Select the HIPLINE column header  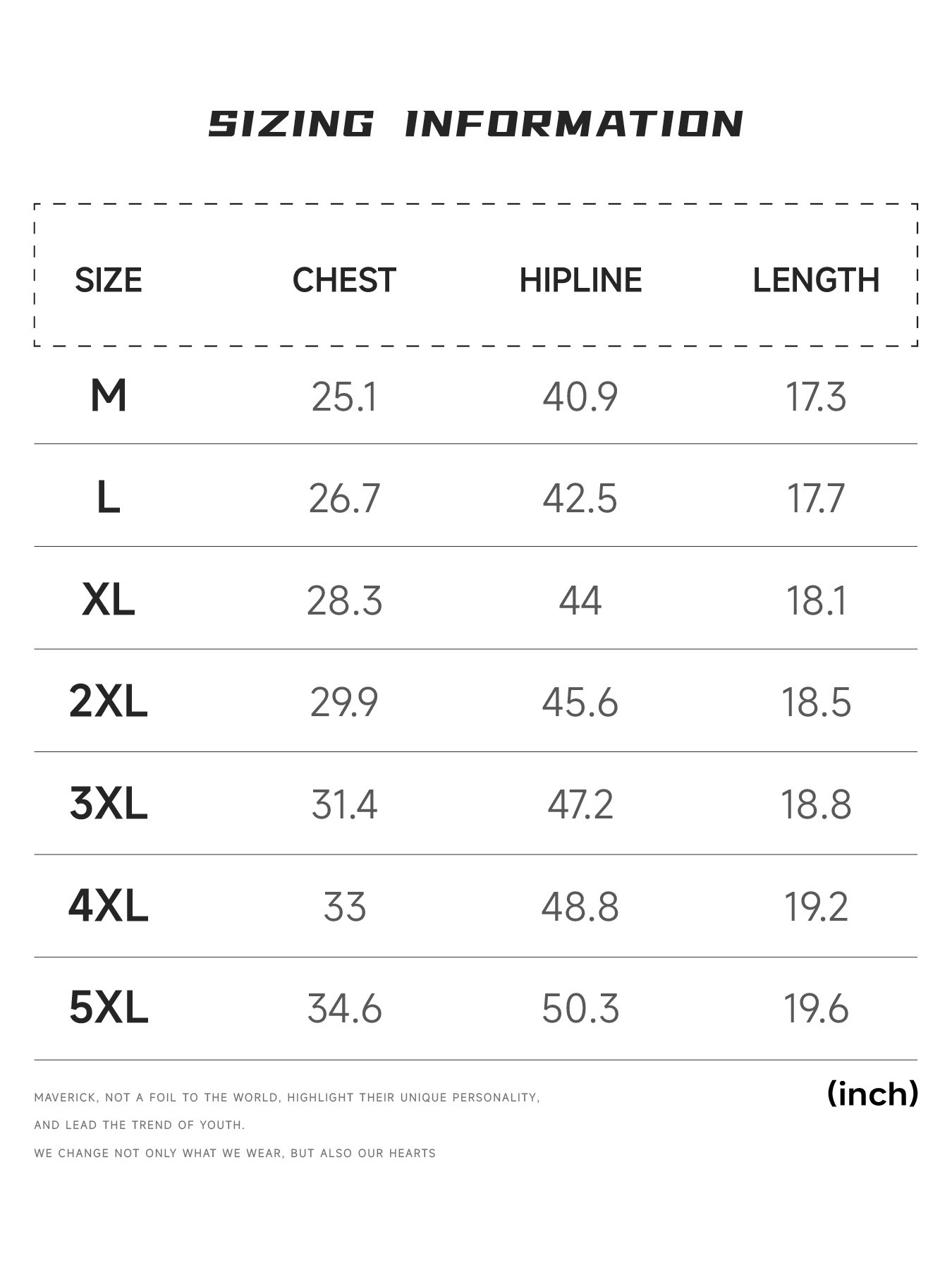(x=580, y=280)
